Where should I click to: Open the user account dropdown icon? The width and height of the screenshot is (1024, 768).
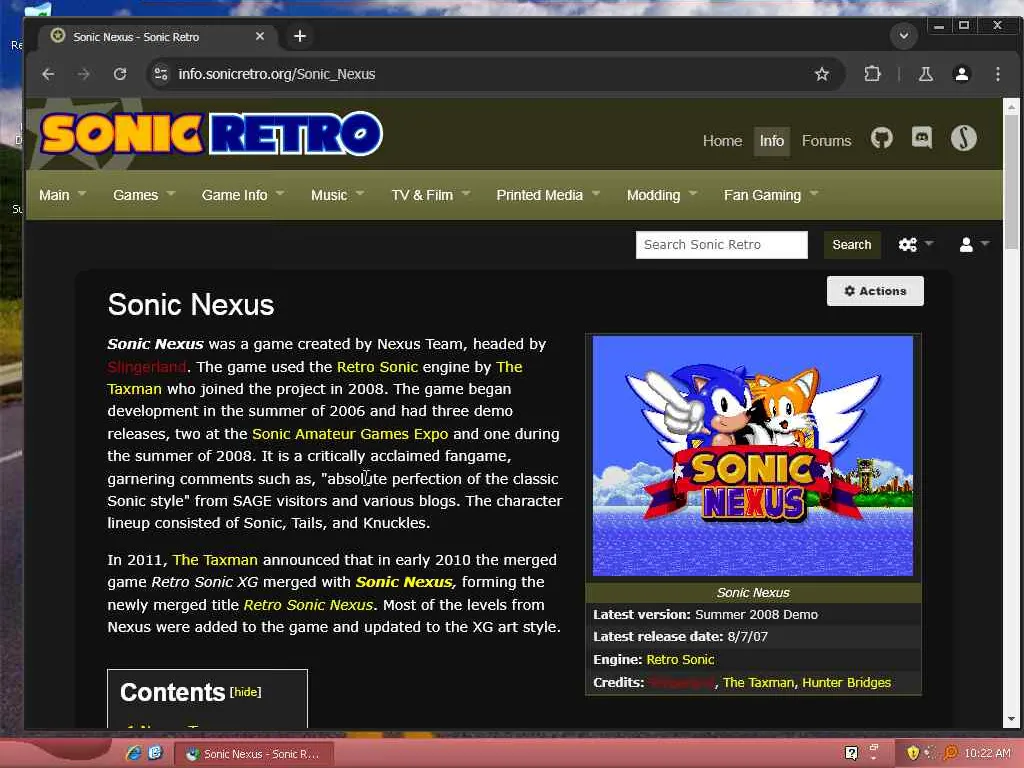click(974, 244)
